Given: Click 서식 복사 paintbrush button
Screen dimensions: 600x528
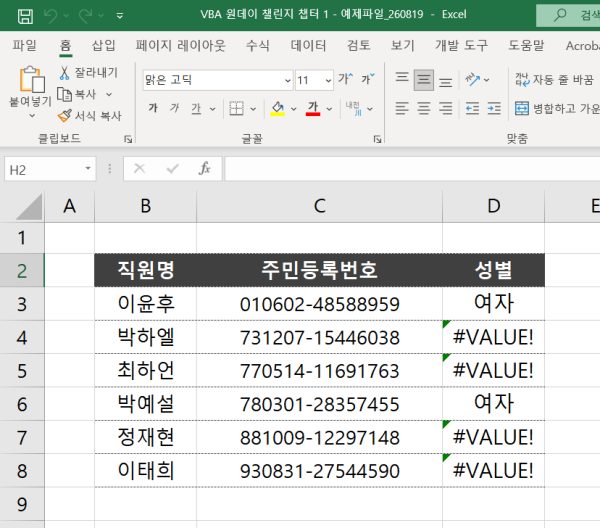Looking at the screenshot, I should pyautogui.click(x=90, y=116).
